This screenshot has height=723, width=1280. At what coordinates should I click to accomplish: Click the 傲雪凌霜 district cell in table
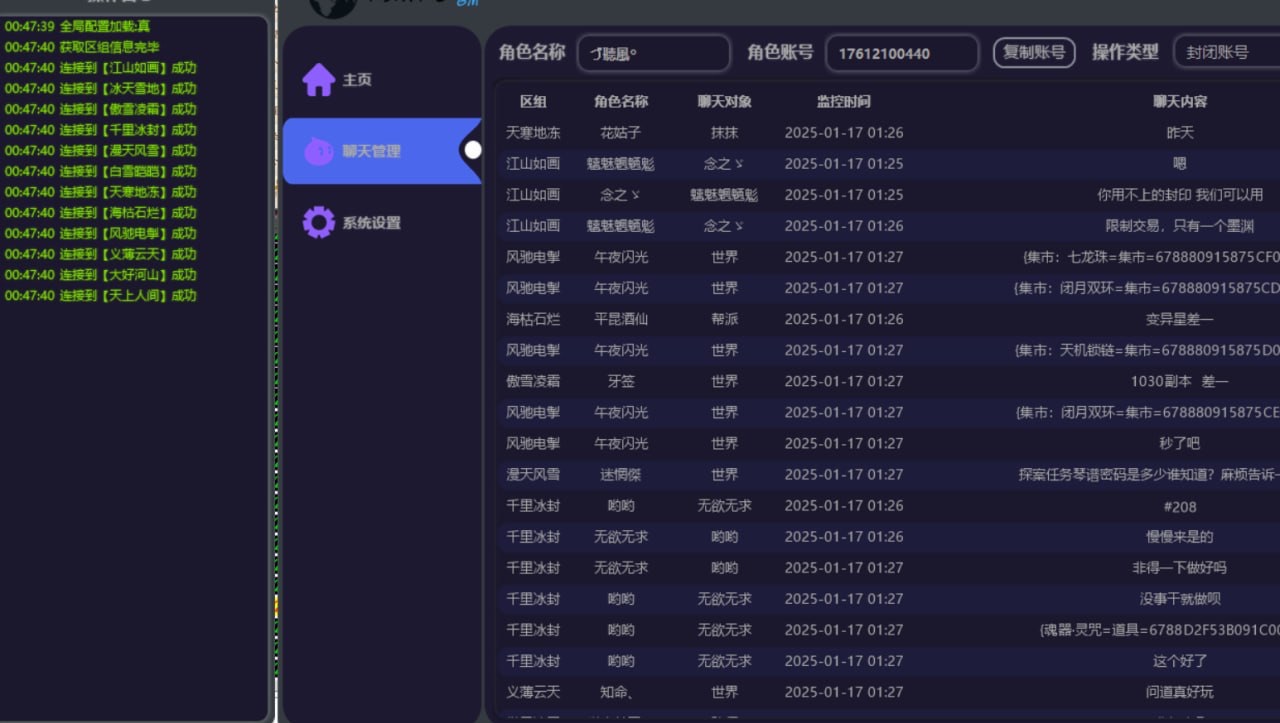click(533, 381)
